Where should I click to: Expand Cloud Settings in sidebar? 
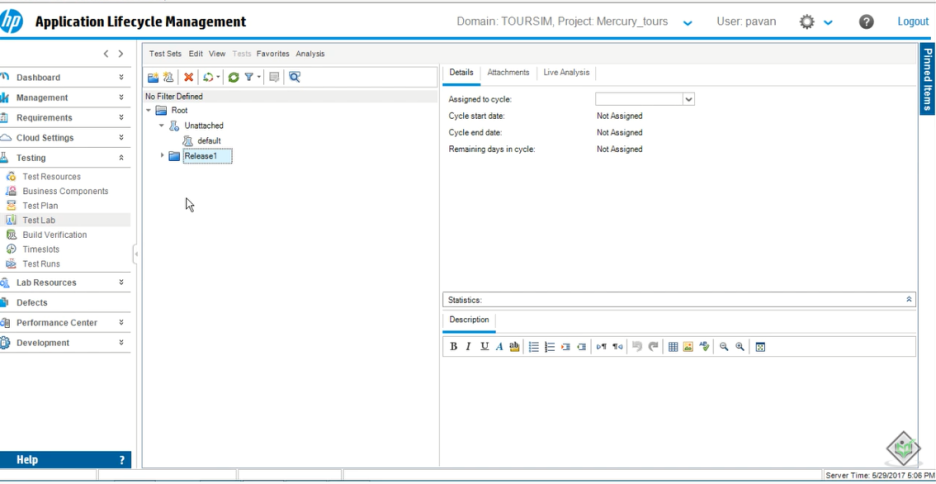121,137
